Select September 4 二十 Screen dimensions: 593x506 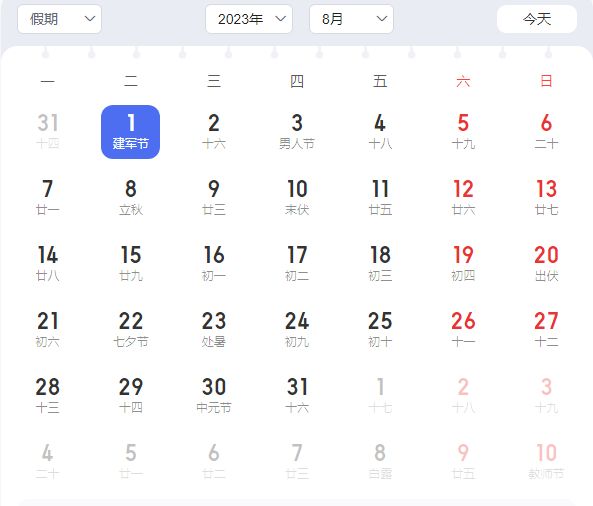[x=47, y=462]
